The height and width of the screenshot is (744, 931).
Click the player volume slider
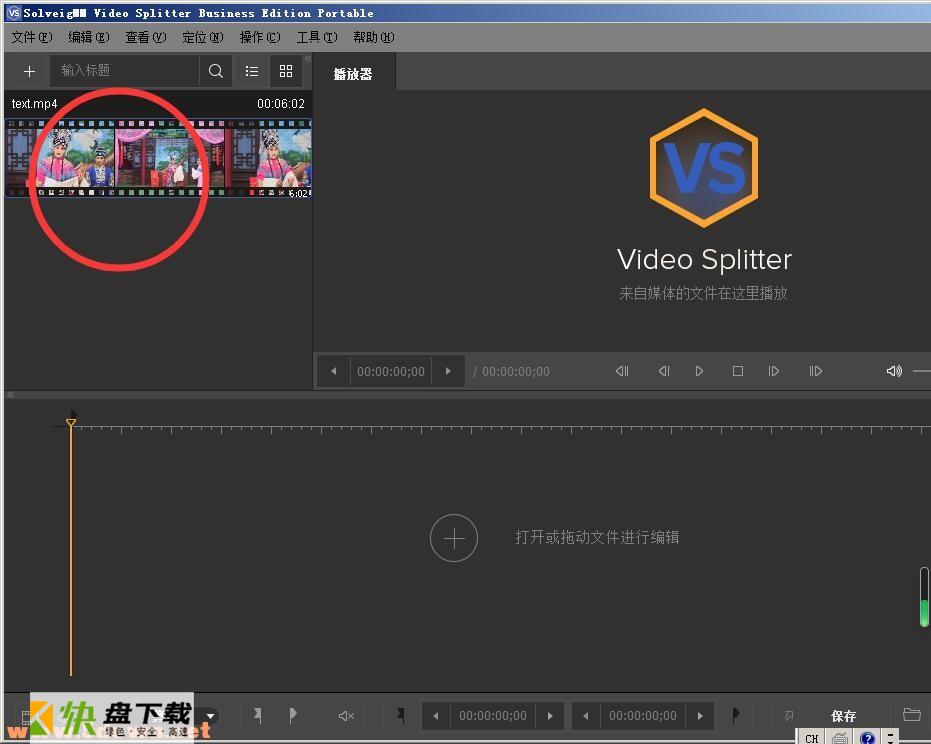point(922,371)
